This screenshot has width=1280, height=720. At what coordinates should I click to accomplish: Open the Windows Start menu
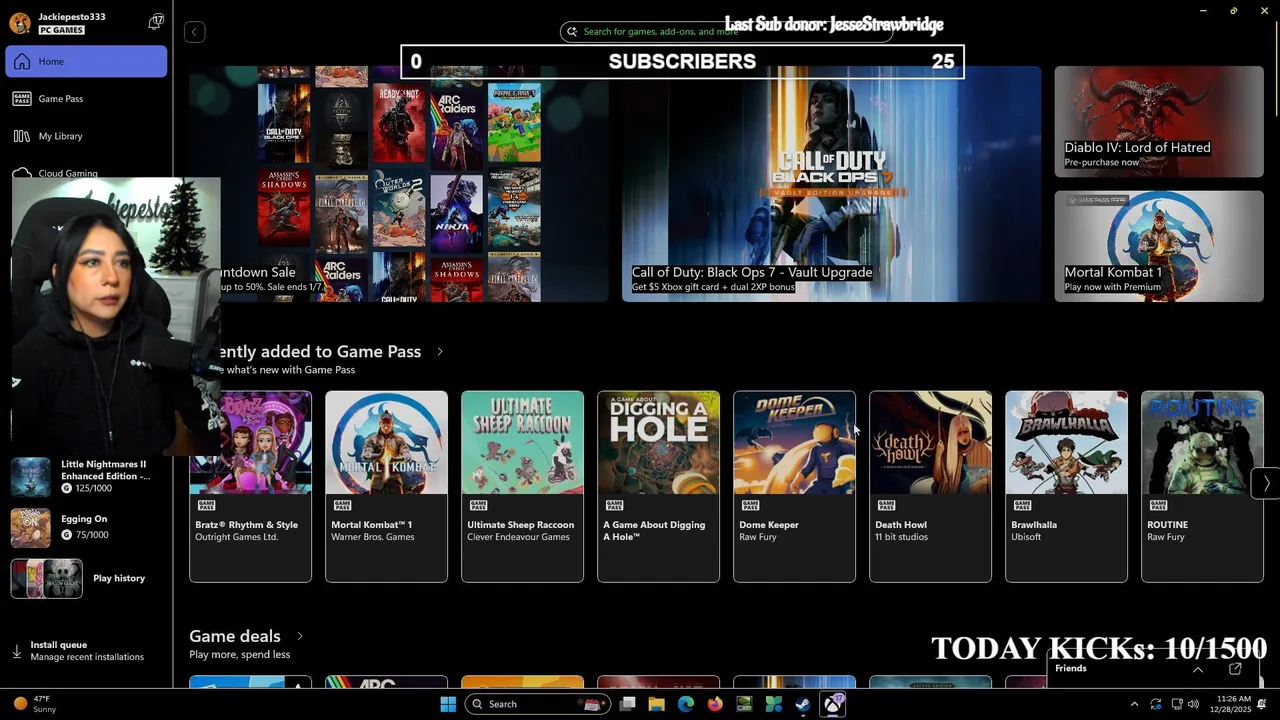click(x=448, y=704)
